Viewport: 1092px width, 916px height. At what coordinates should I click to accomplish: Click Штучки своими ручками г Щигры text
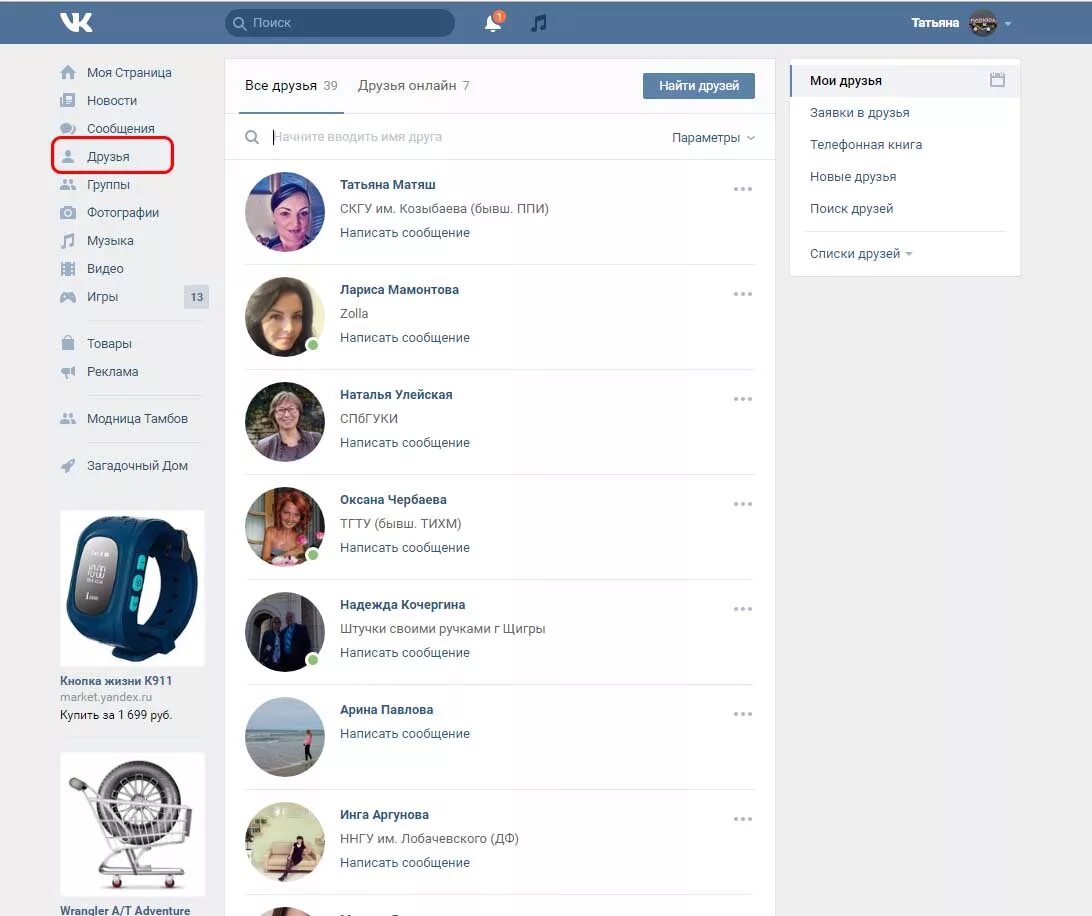click(x=442, y=629)
